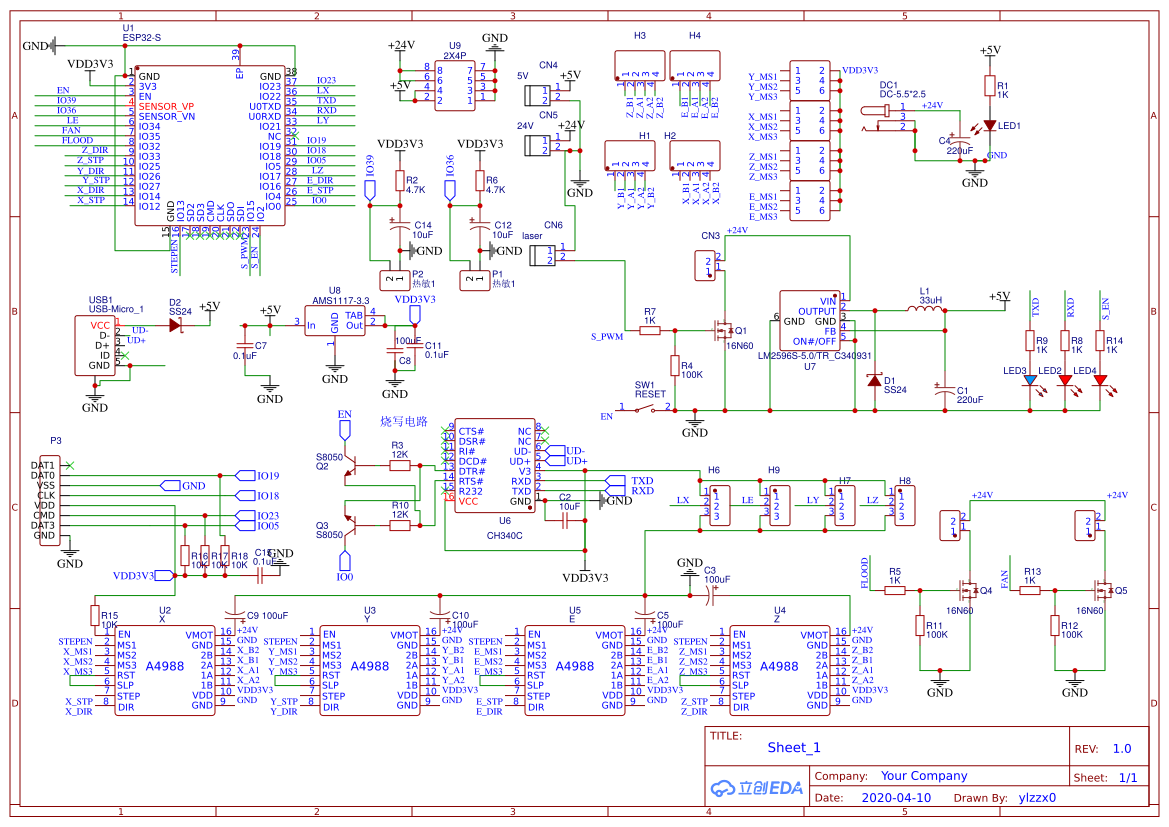Image resolution: width=1169 pixels, height=827 pixels.
Task: Click the EDA logo in title block
Action: point(757,788)
